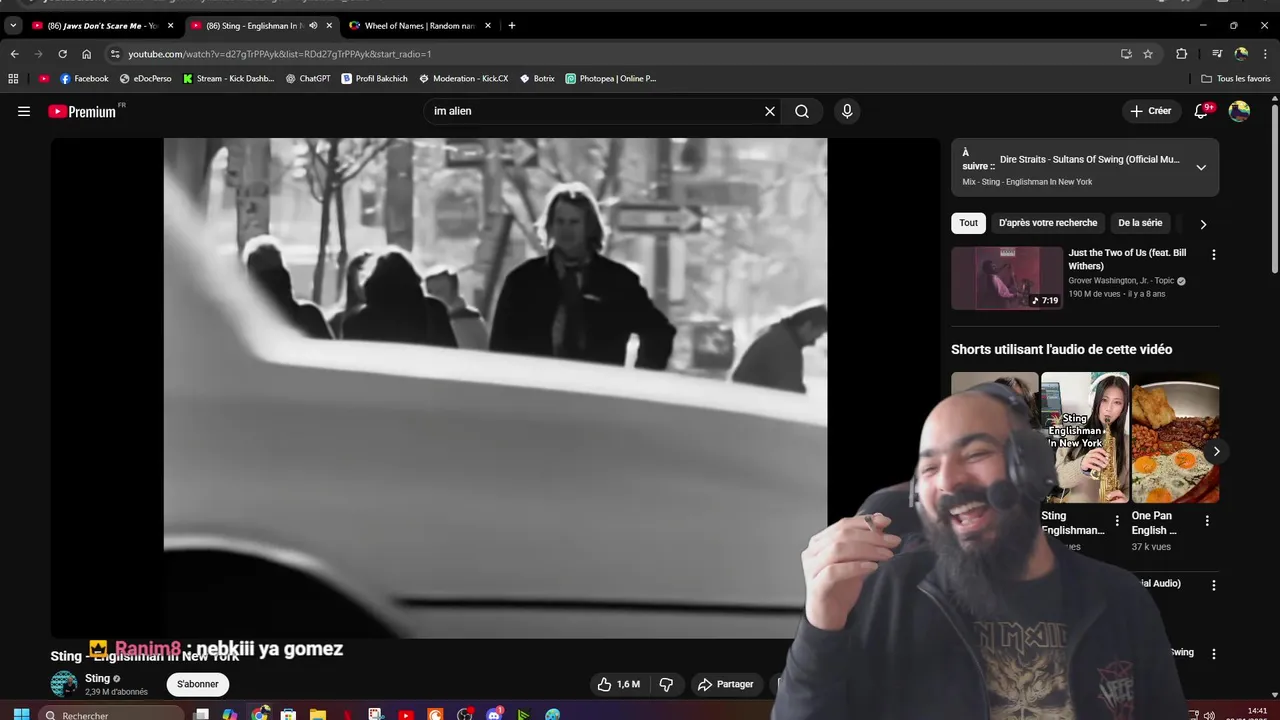Open the Chrome extensions puzzle icon

tap(1182, 54)
